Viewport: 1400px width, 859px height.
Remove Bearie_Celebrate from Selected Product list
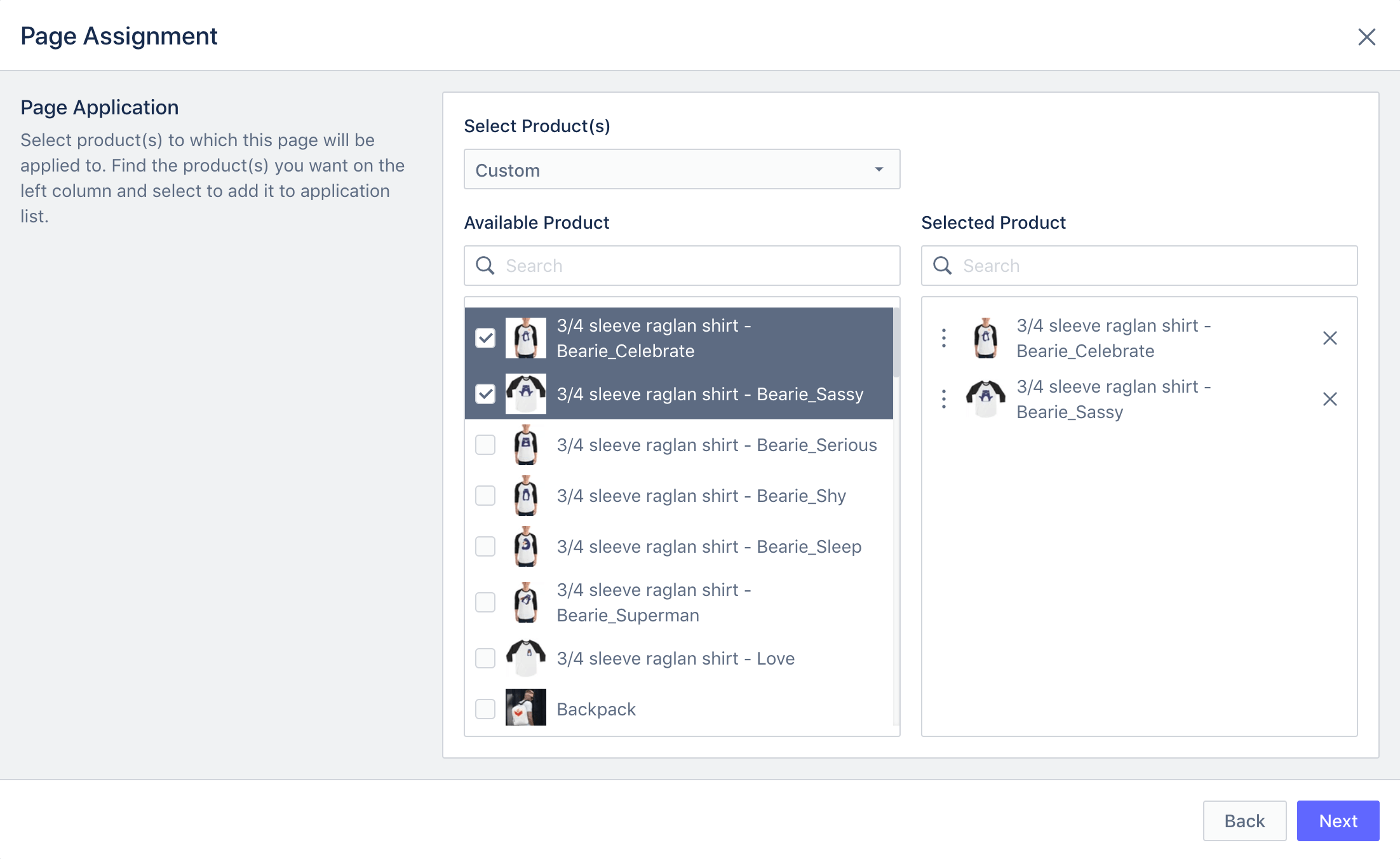point(1330,338)
